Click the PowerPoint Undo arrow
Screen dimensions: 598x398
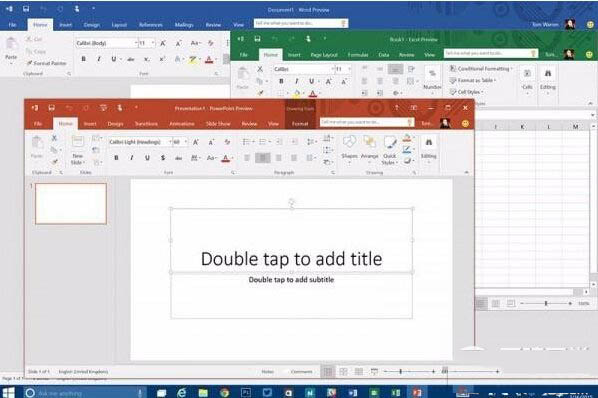(69, 108)
